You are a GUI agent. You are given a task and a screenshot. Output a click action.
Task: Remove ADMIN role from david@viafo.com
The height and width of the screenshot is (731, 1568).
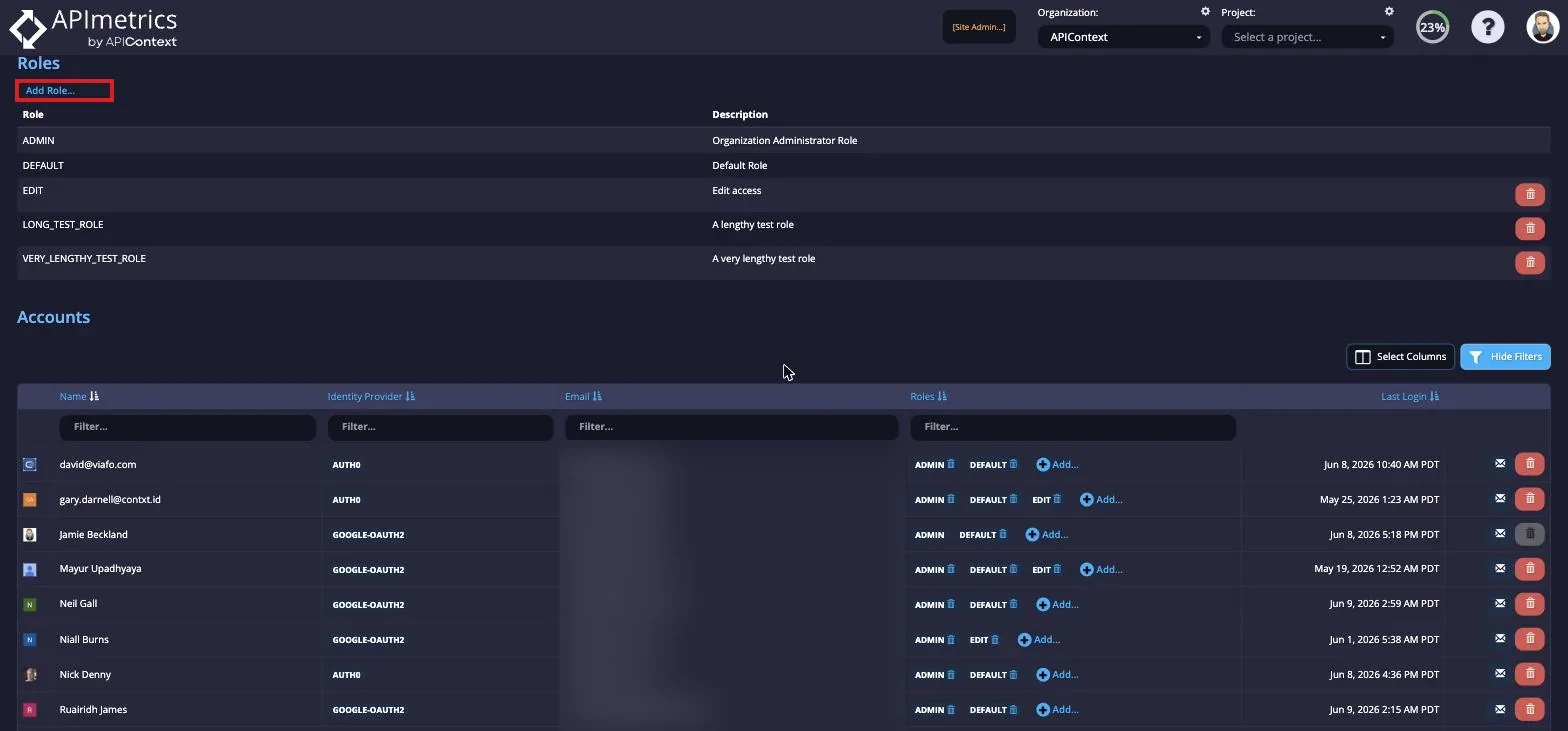click(x=951, y=464)
